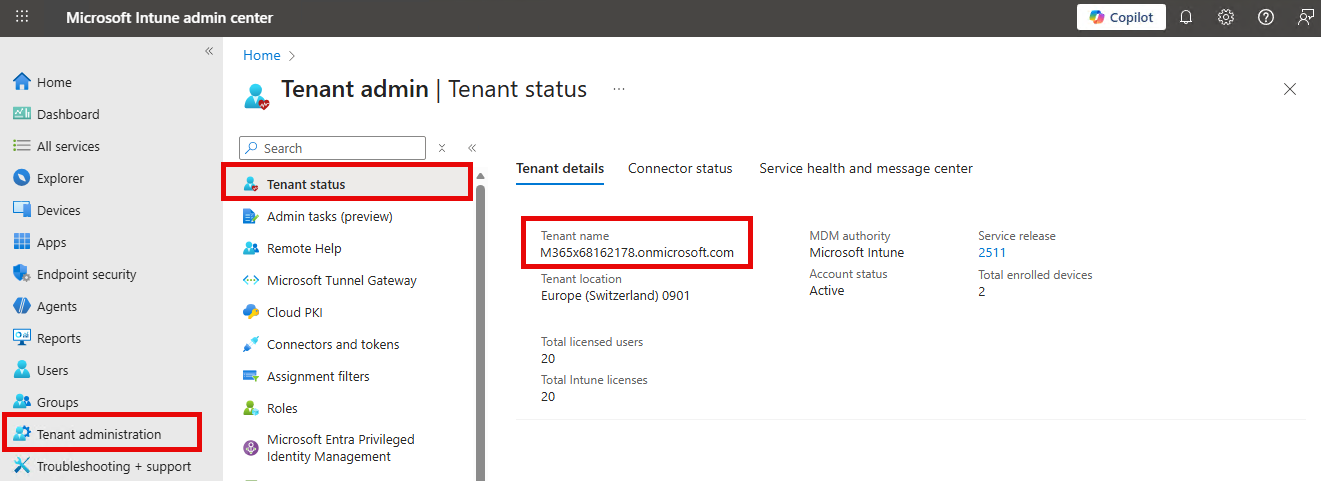The width and height of the screenshot is (1321, 481).
Task: Open Troubleshooting + support label
Action: 114,466
